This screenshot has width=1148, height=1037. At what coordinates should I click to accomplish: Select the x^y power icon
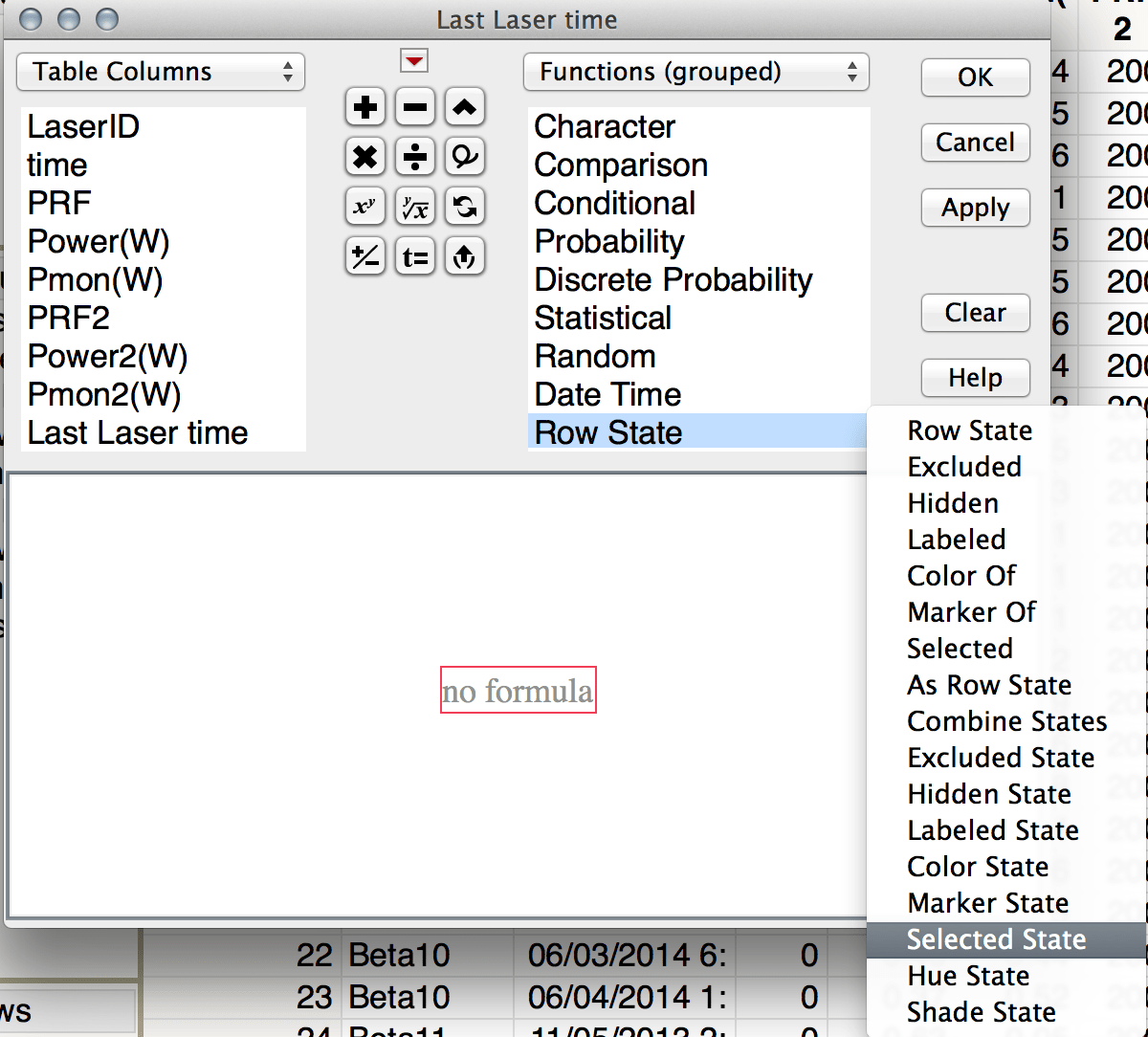point(364,207)
